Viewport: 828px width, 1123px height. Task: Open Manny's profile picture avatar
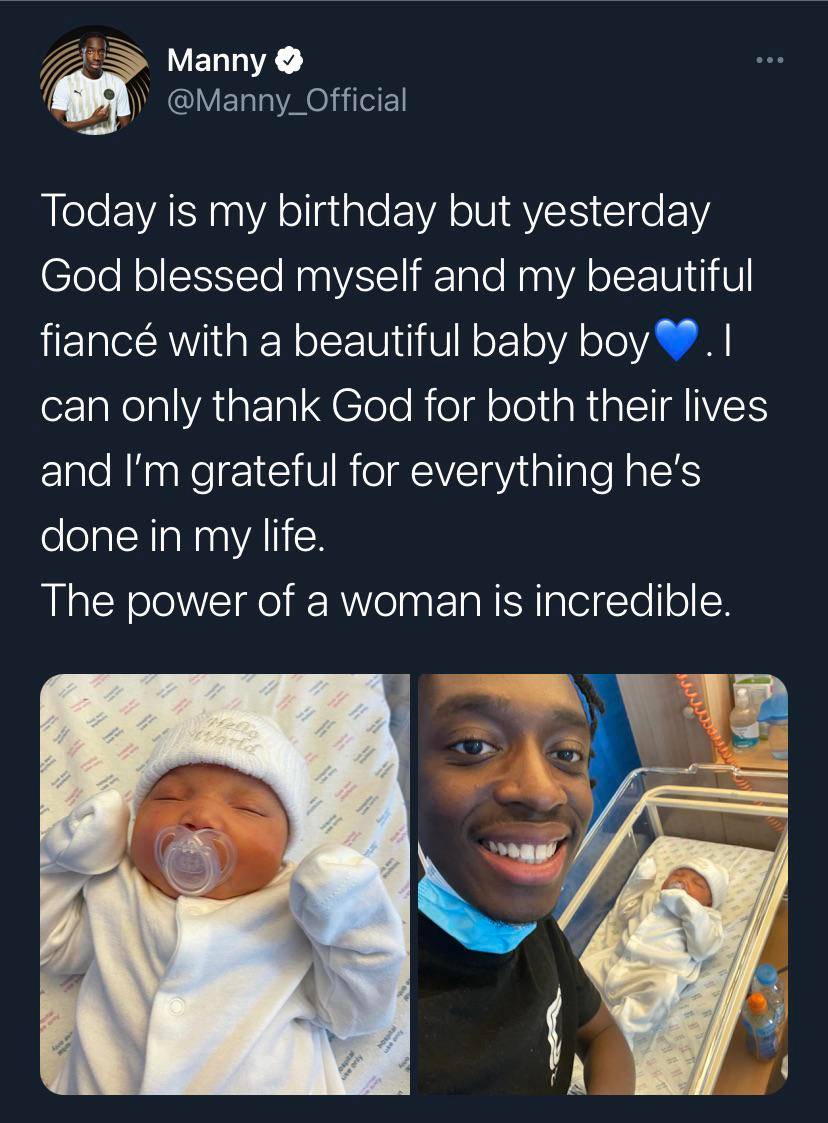(95, 80)
